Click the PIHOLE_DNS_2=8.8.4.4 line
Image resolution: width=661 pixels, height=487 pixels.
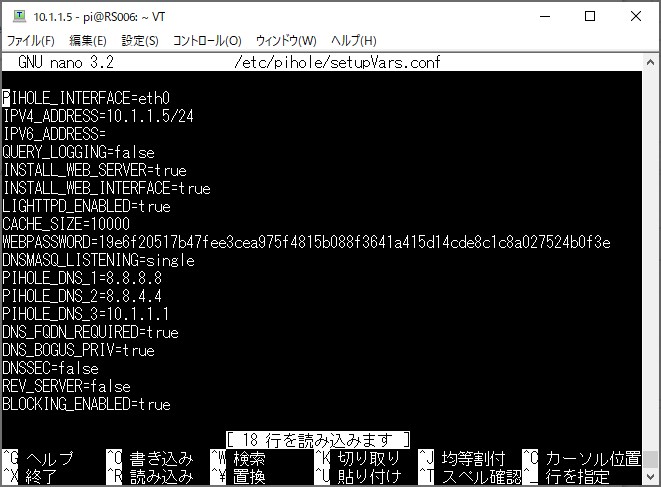(82, 296)
